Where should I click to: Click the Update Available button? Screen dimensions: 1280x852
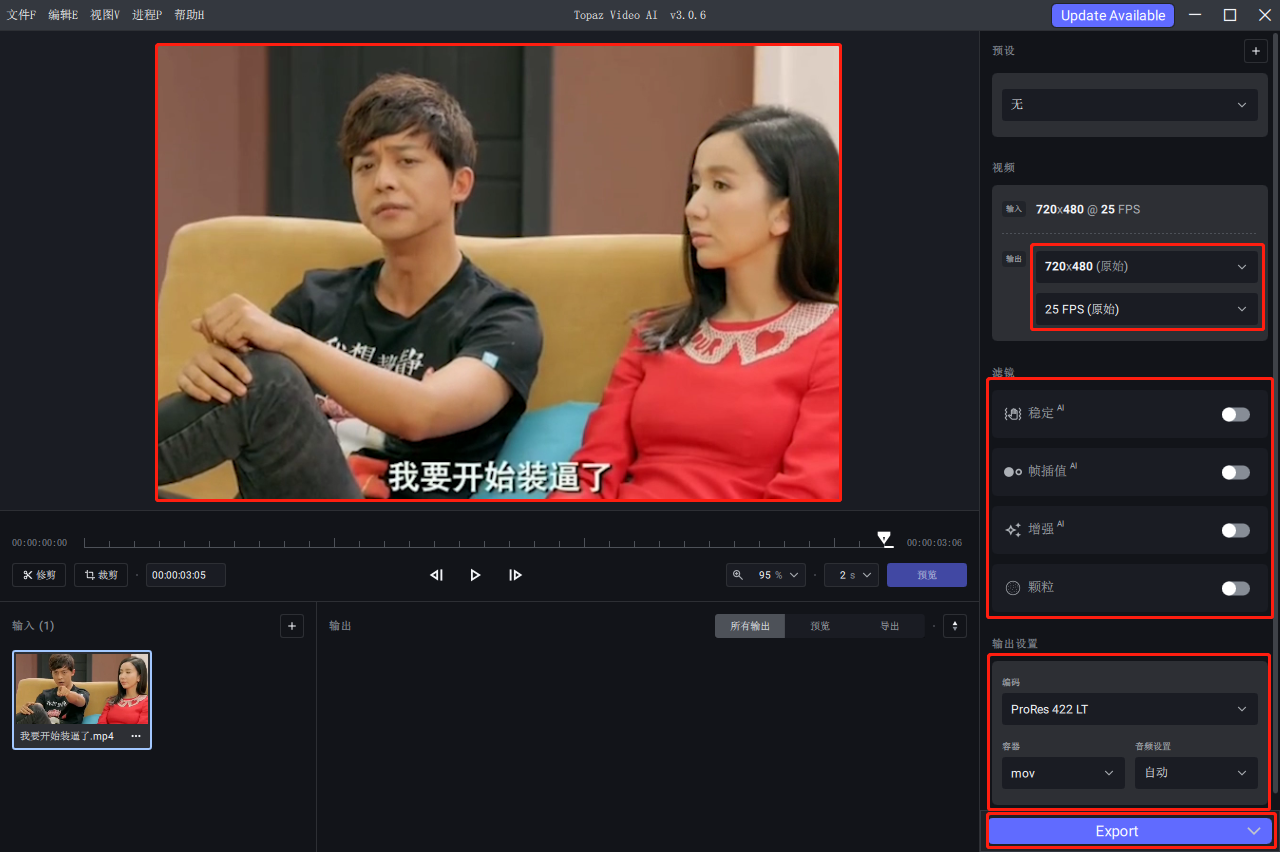coord(1113,15)
